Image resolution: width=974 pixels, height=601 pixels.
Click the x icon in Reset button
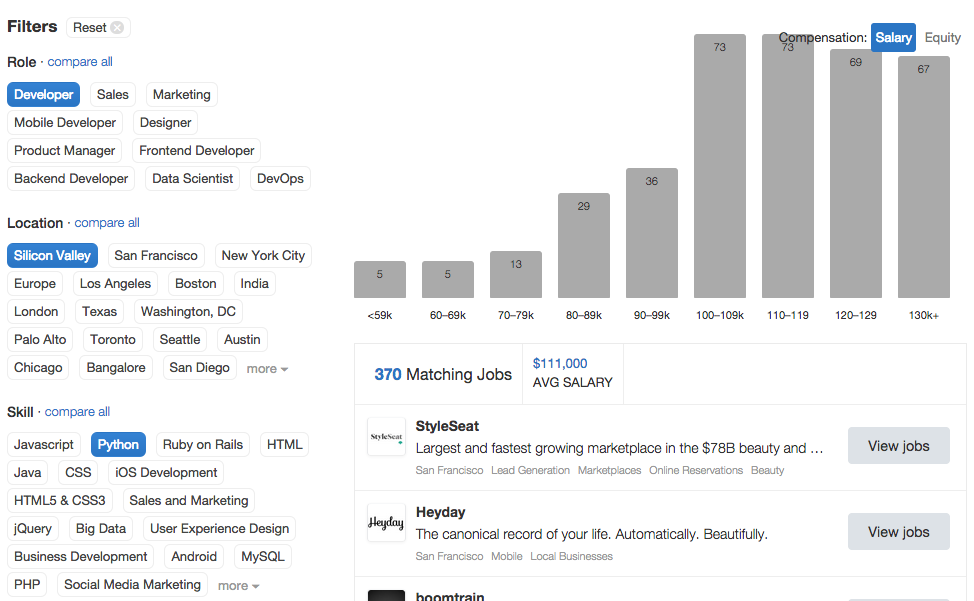pyautogui.click(x=118, y=28)
